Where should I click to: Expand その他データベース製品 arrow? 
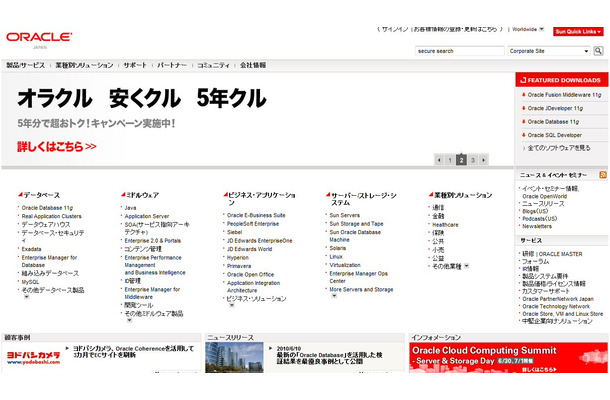click(x=26, y=297)
